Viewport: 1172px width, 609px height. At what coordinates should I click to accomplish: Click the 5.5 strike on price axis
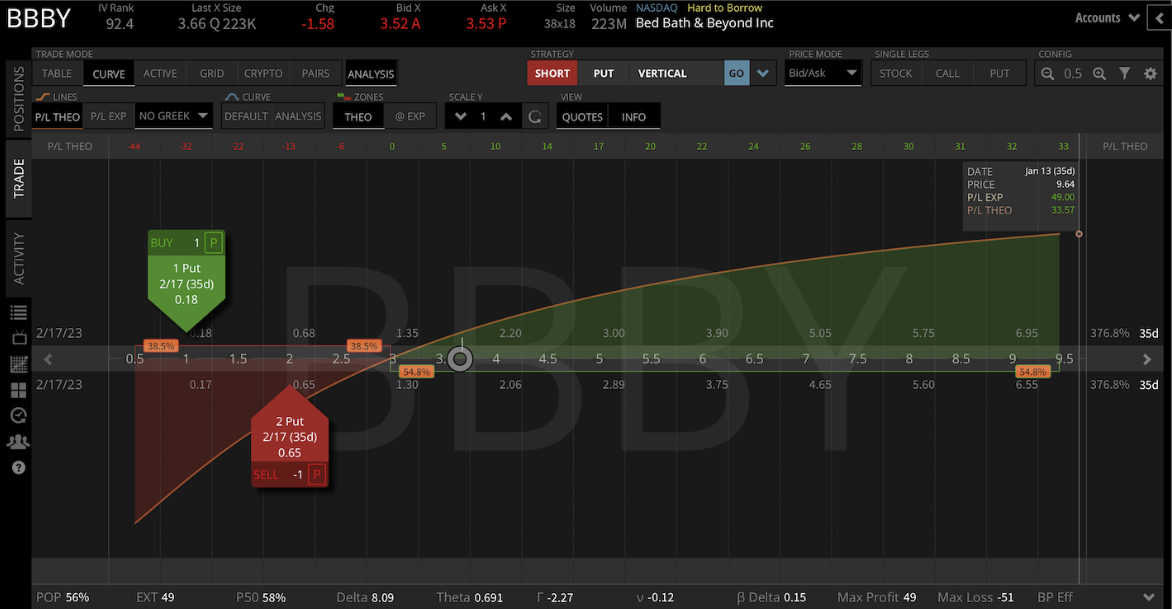click(x=651, y=359)
